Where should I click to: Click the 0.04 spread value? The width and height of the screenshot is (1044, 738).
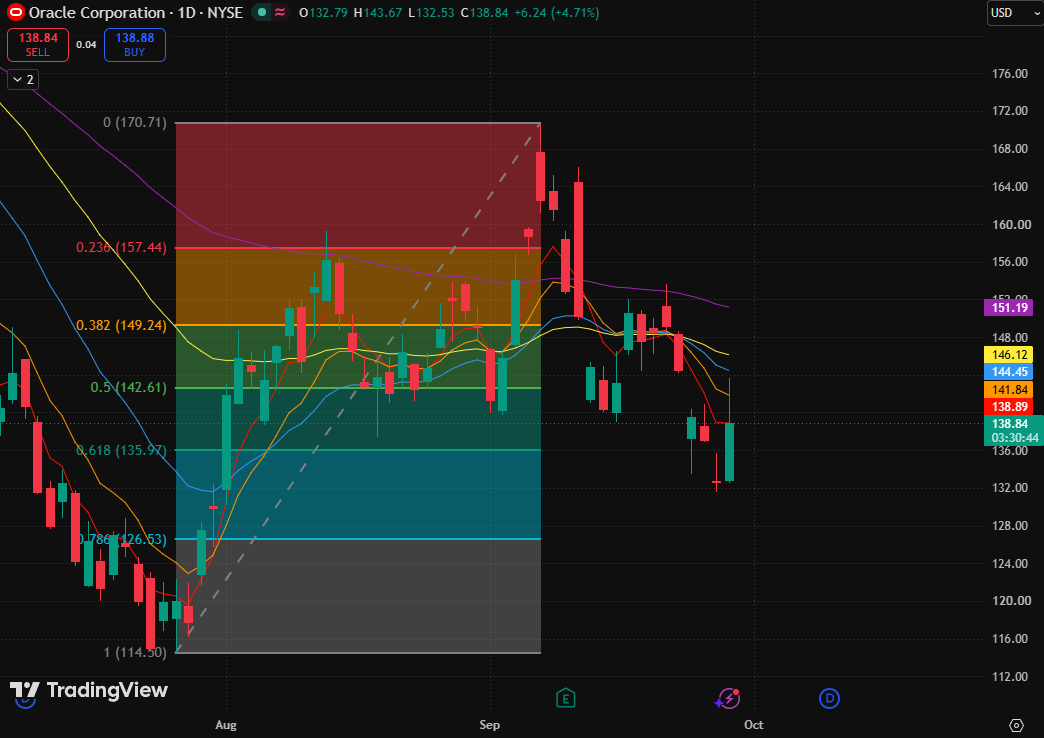click(86, 45)
